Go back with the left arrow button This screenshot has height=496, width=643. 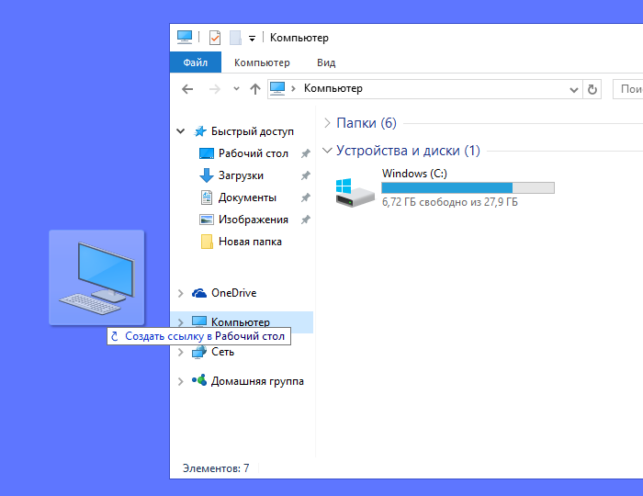click(x=187, y=89)
